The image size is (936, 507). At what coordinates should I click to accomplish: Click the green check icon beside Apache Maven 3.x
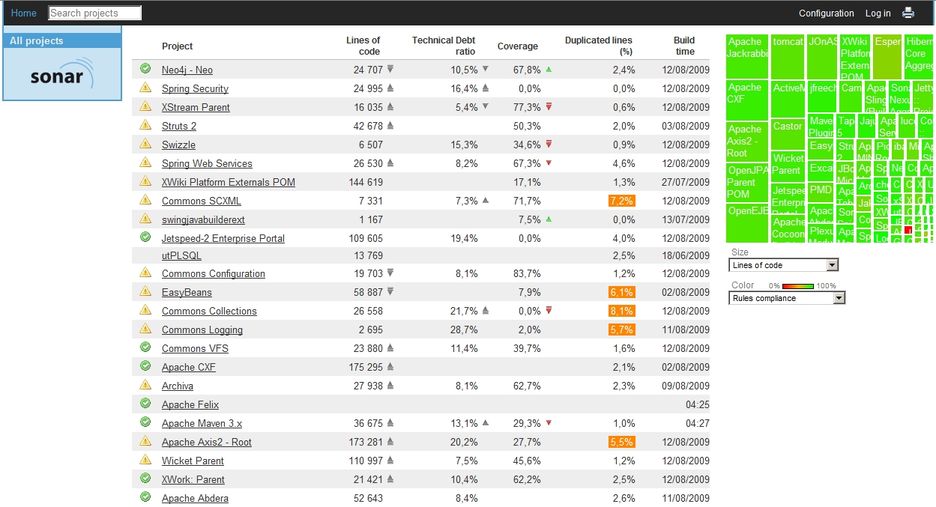tap(145, 422)
